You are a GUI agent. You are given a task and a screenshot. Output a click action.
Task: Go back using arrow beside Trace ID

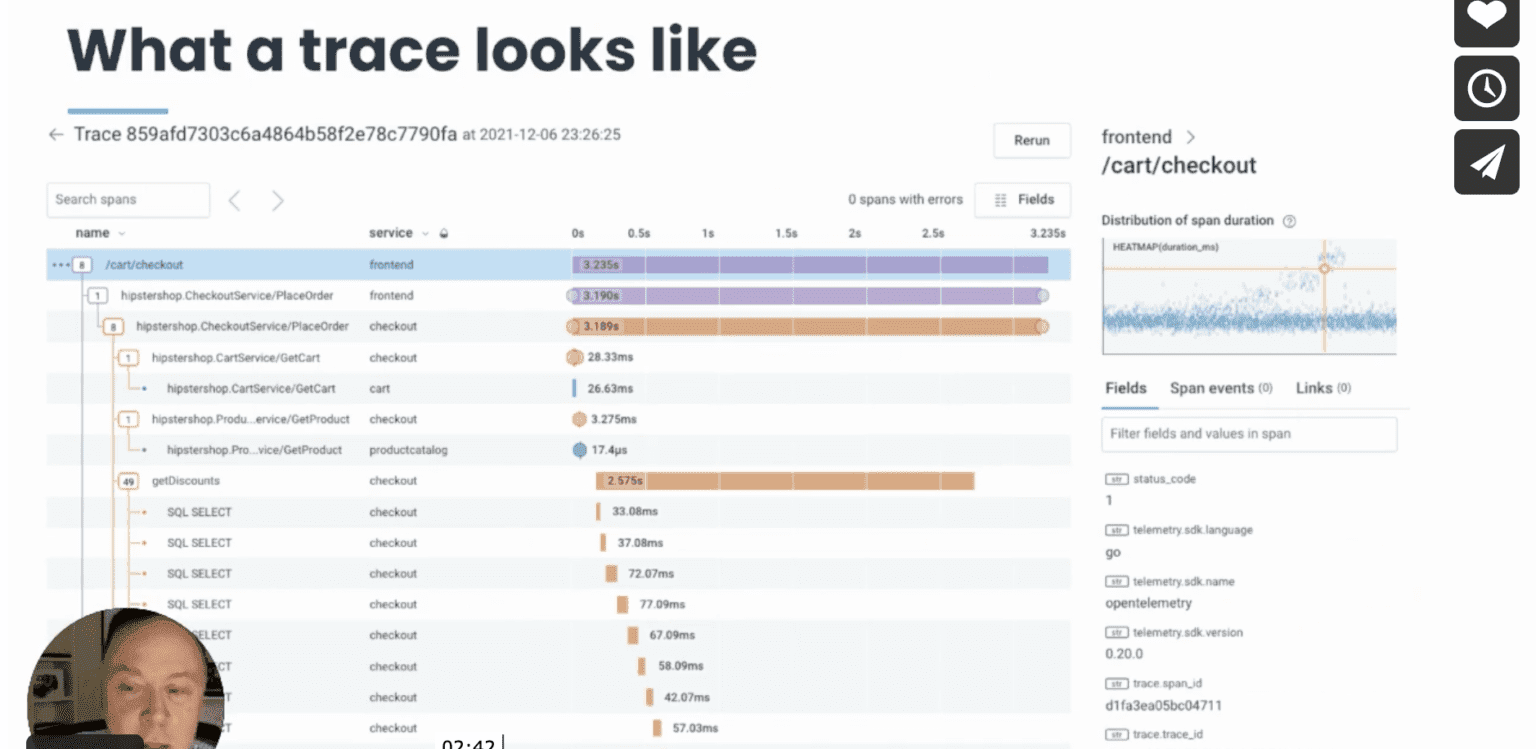tap(56, 135)
